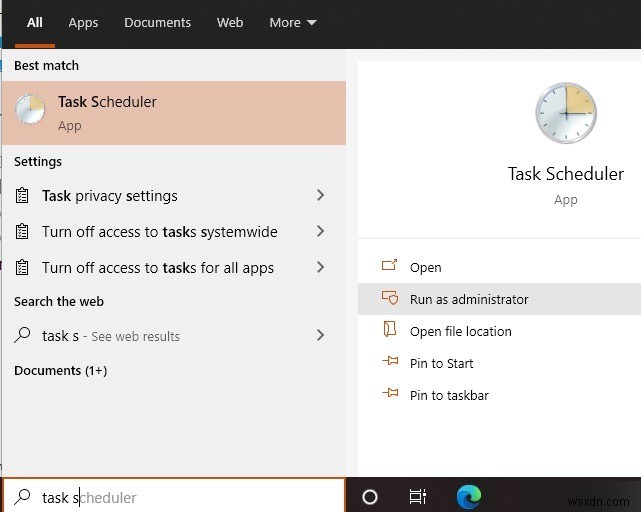Click the Documents (1+) section header
Image resolution: width=641 pixels, height=512 pixels.
coord(61,371)
